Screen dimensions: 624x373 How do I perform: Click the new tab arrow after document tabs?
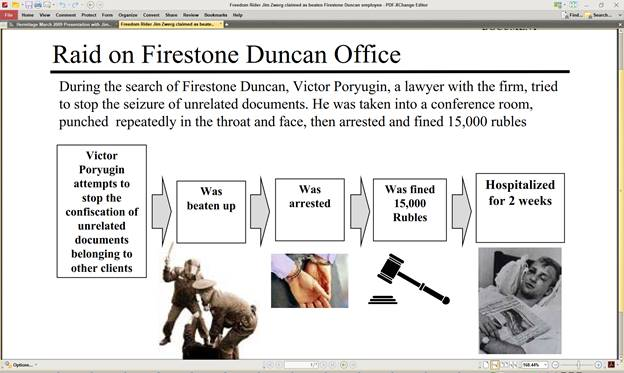[x=226, y=24]
